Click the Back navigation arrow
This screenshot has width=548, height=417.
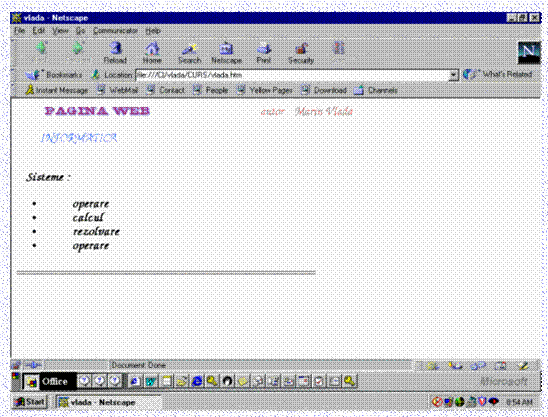tap(41, 52)
